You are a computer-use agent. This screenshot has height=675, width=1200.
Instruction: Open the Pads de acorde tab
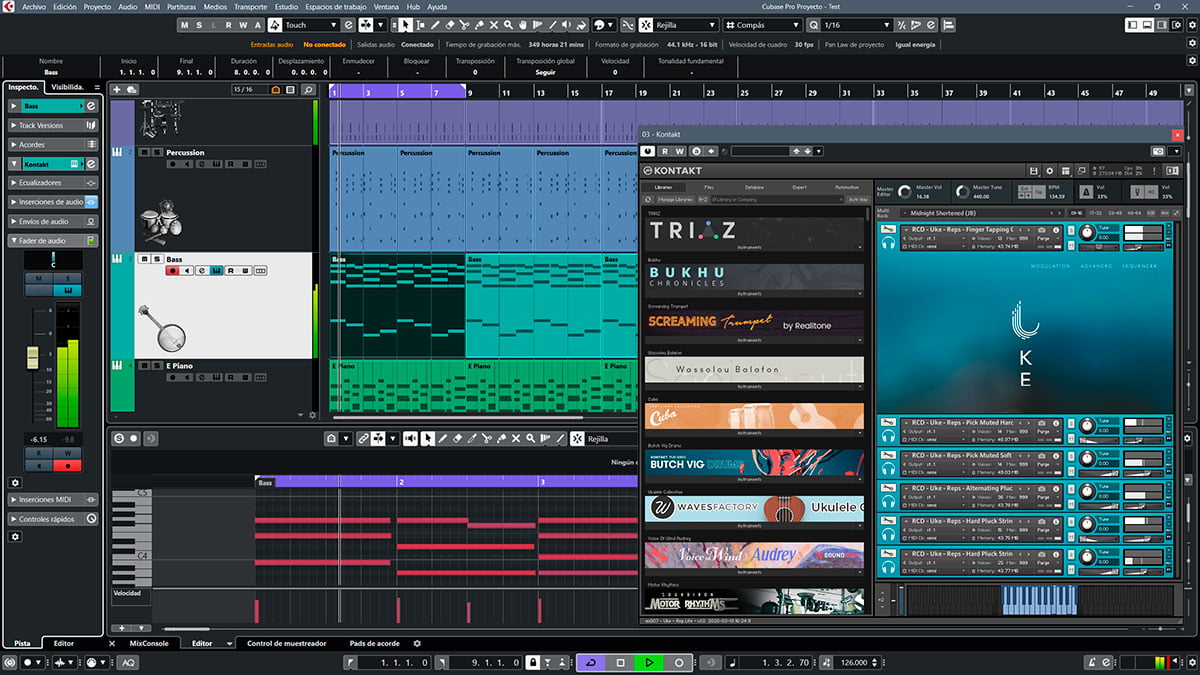375,643
